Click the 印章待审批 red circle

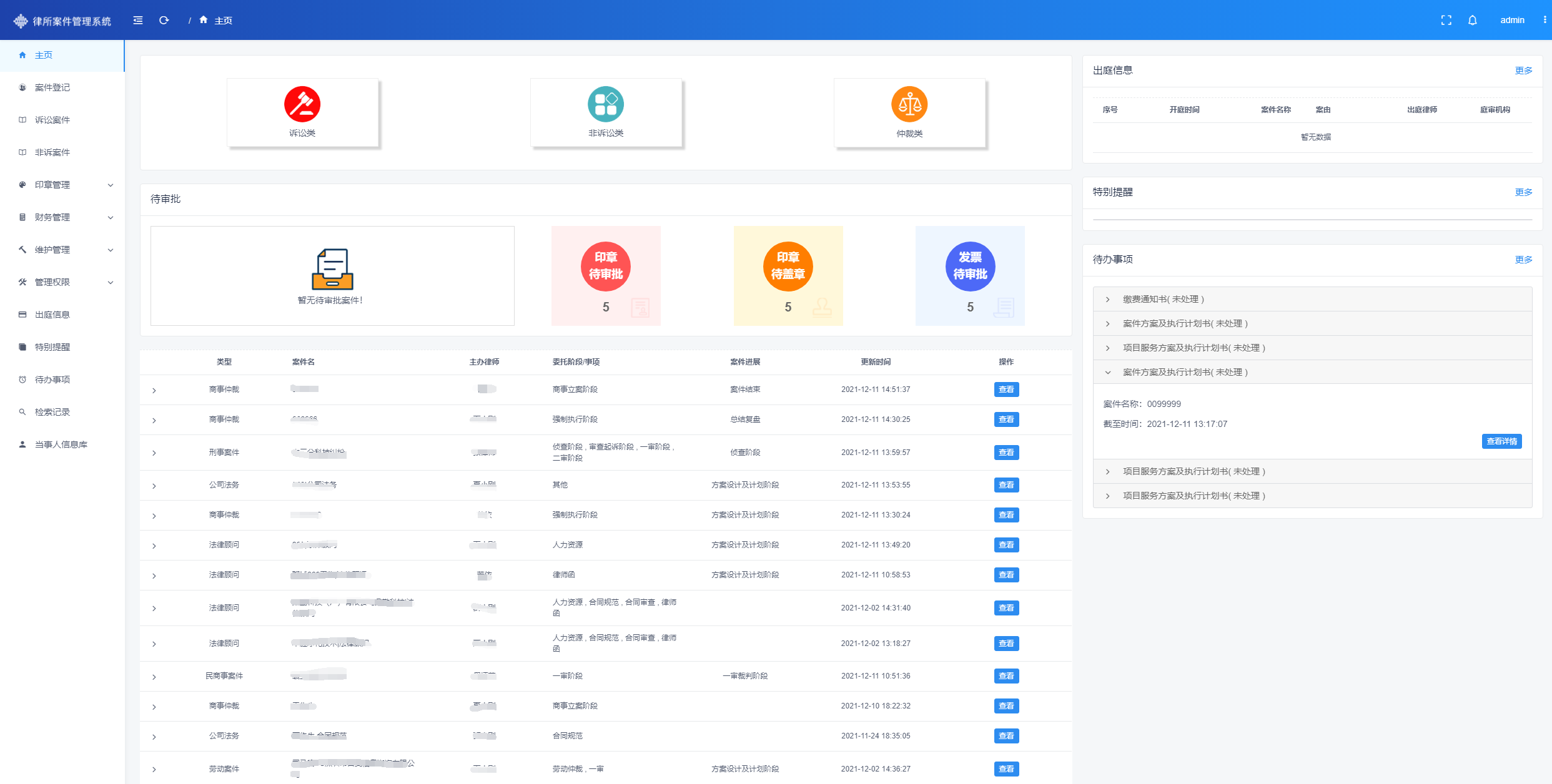605,267
